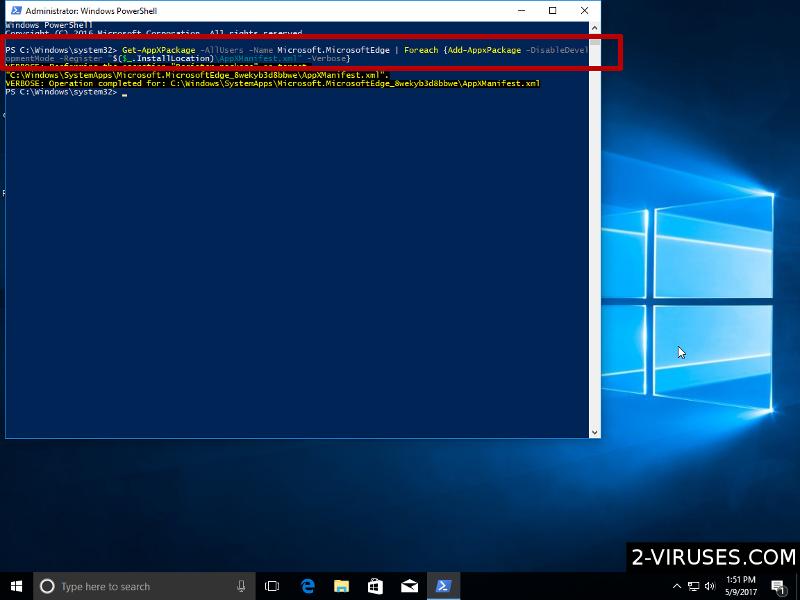Open the Start menu
800x600 pixels.
pyautogui.click(x=16, y=586)
